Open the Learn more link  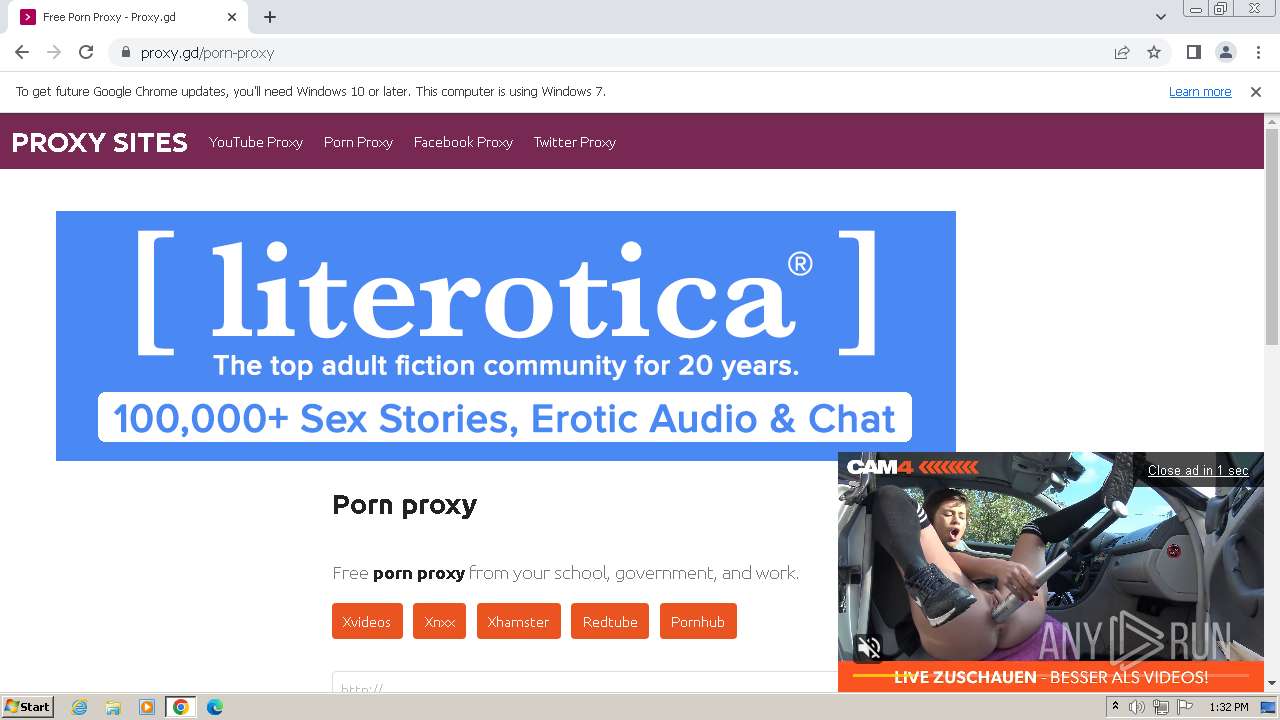point(1200,92)
